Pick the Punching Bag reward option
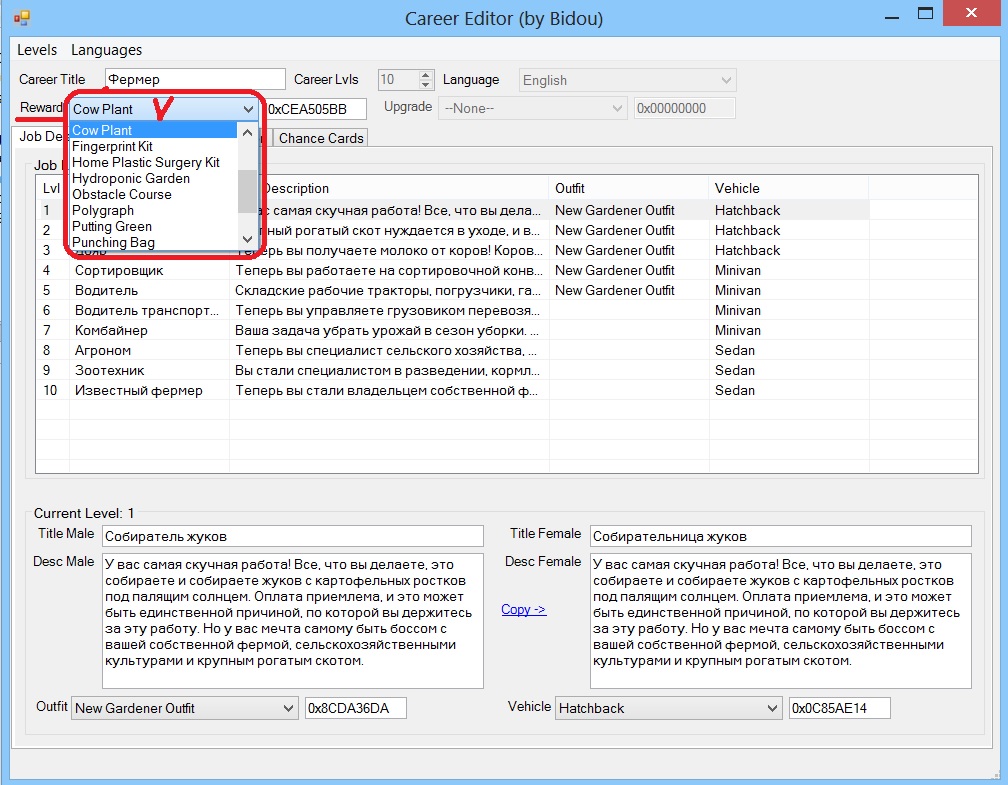Screen dimensions: 1008x785 tap(113, 242)
